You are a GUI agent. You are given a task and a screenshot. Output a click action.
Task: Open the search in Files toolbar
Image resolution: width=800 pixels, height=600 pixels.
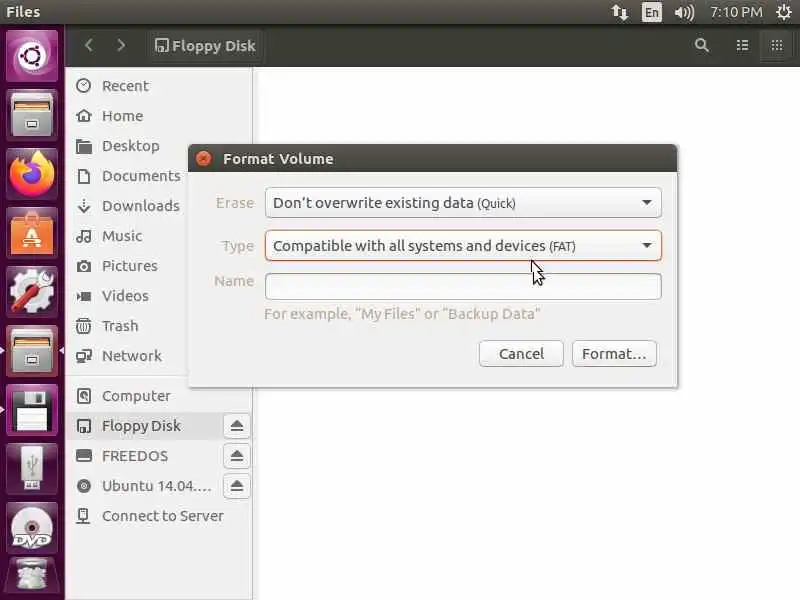point(702,45)
